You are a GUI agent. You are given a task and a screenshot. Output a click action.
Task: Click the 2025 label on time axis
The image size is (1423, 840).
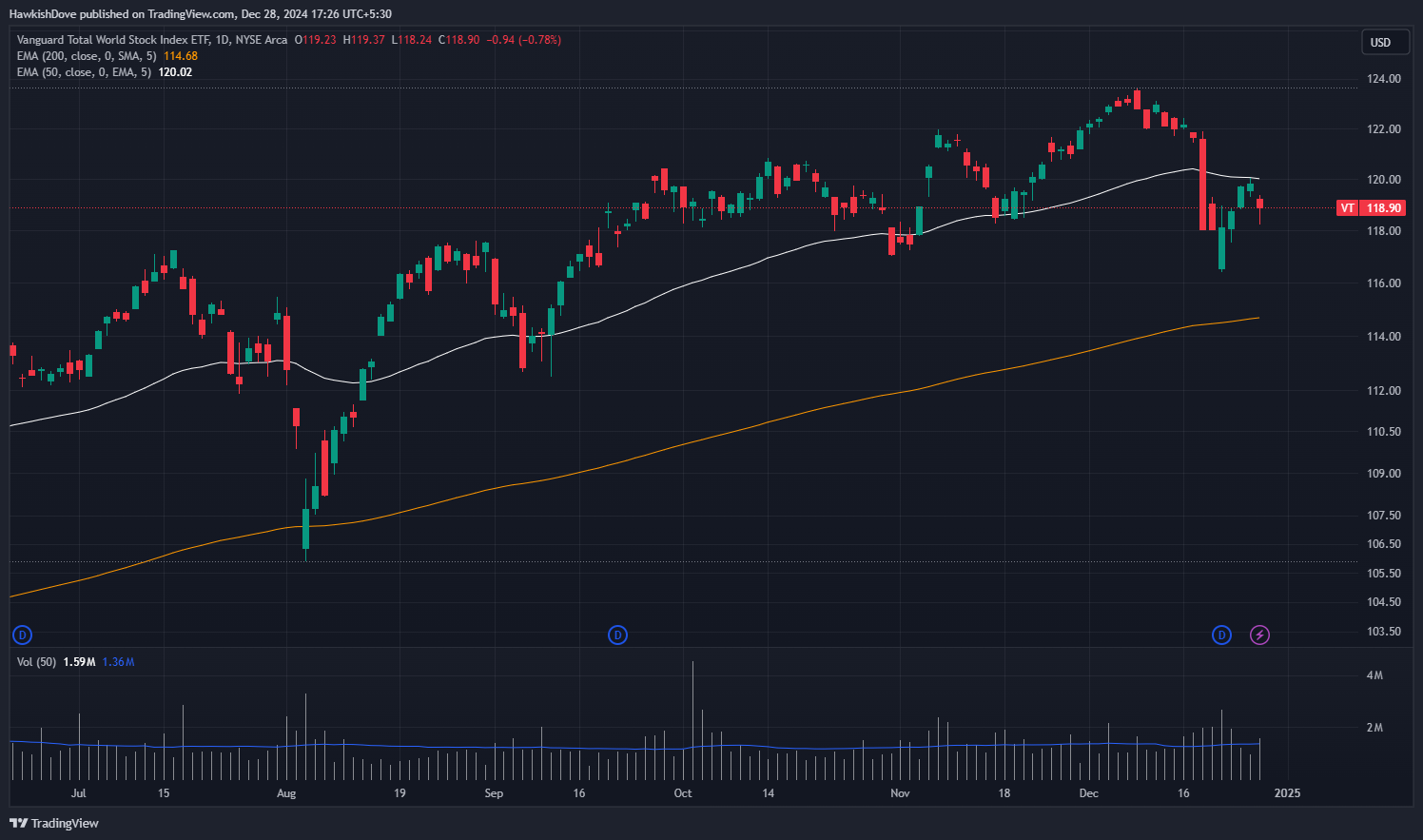click(x=1287, y=792)
